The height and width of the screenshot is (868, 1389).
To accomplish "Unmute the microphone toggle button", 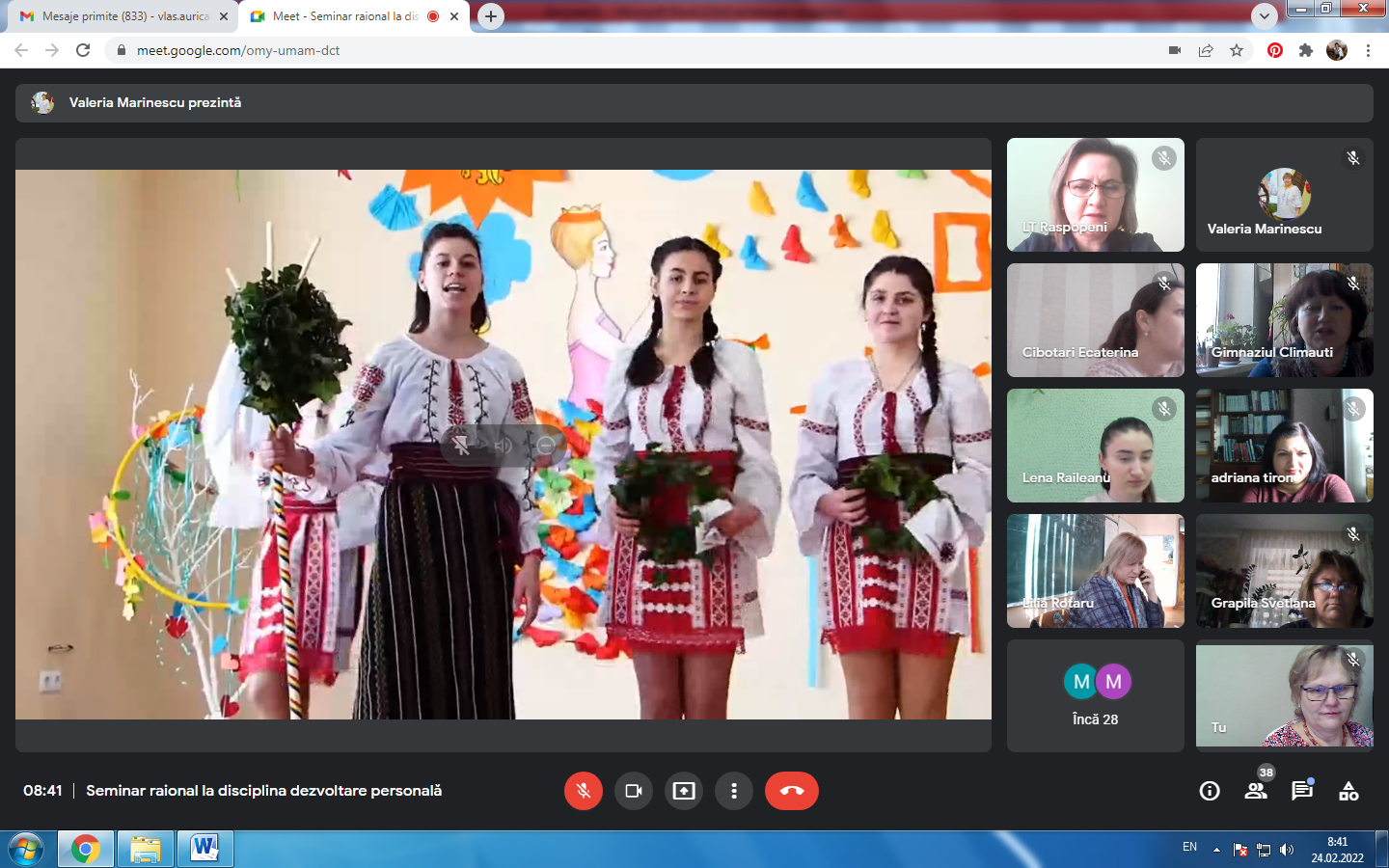I will (x=584, y=791).
